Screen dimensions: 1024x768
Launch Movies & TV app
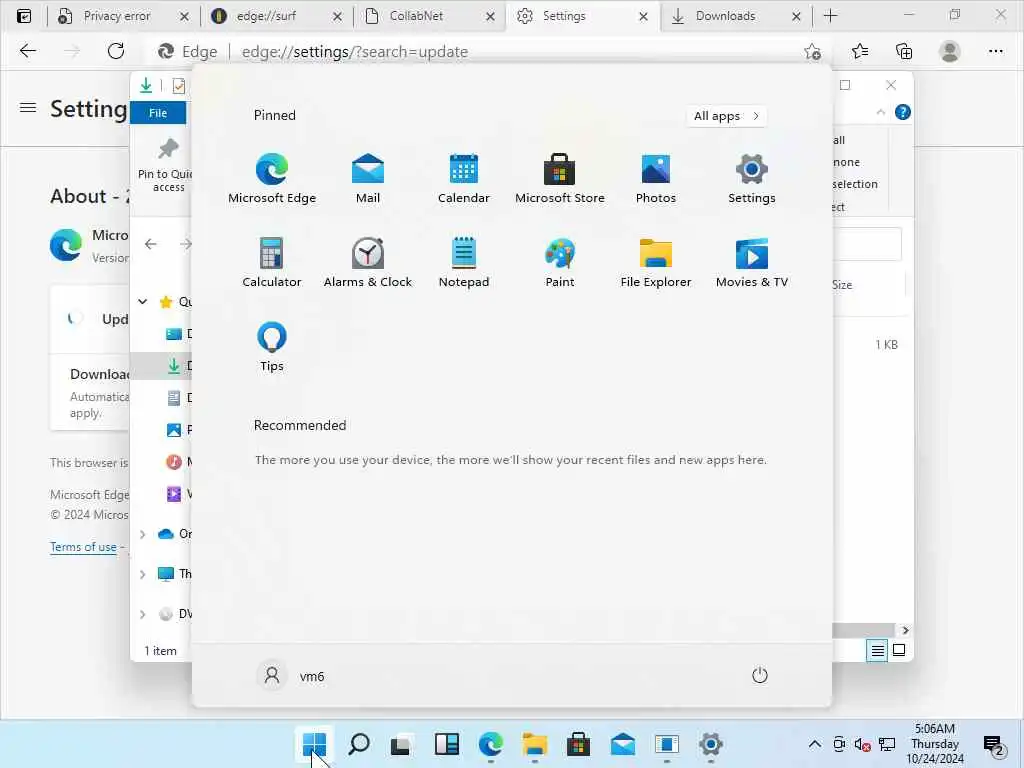(x=752, y=262)
